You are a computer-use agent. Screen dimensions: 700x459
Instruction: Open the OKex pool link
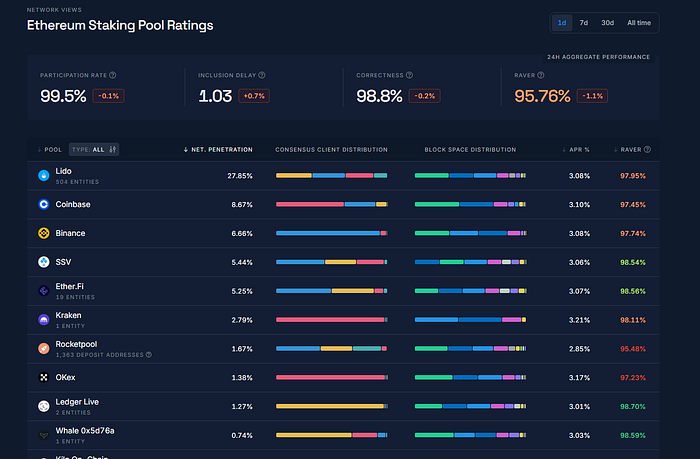pyautogui.click(x=65, y=378)
